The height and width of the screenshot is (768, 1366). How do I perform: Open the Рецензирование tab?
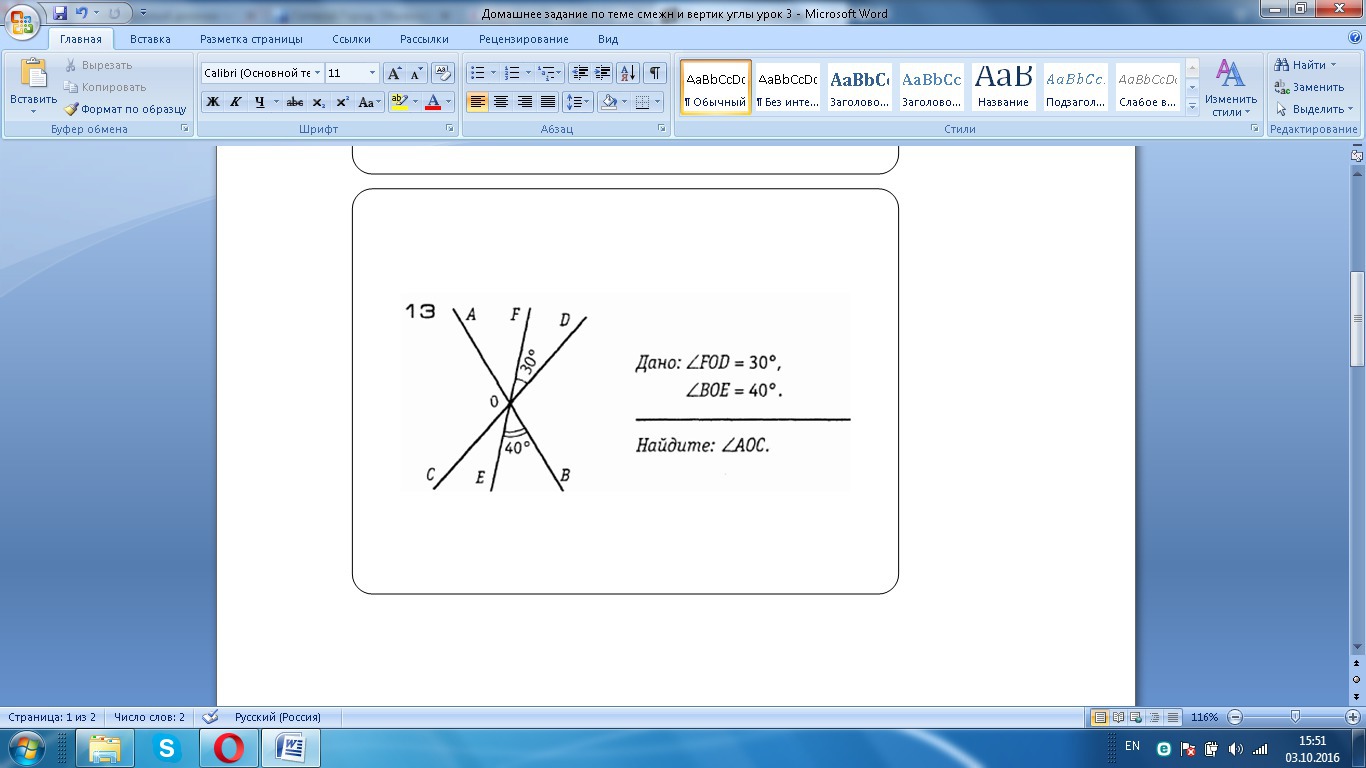click(523, 39)
